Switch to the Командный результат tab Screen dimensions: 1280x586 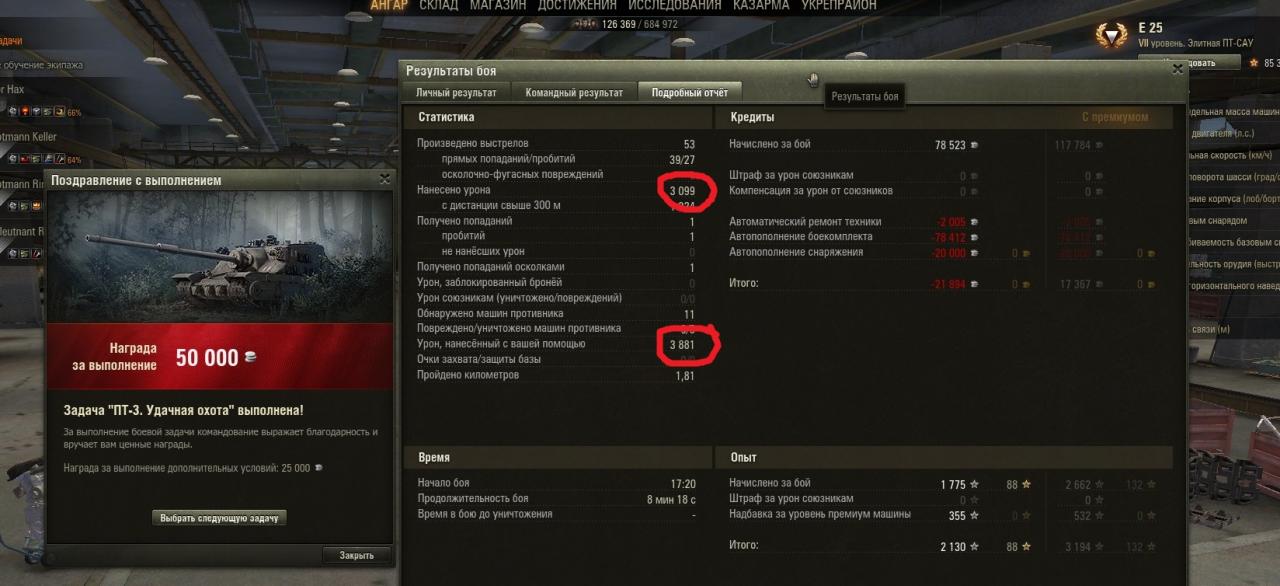click(574, 93)
